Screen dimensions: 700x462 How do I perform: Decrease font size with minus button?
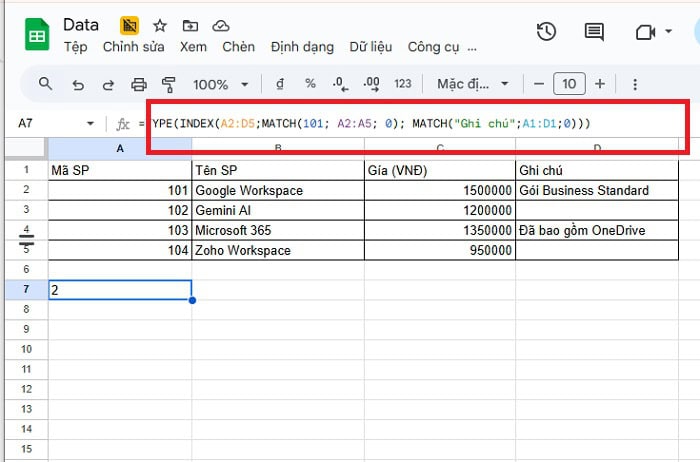[x=539, y=84]
